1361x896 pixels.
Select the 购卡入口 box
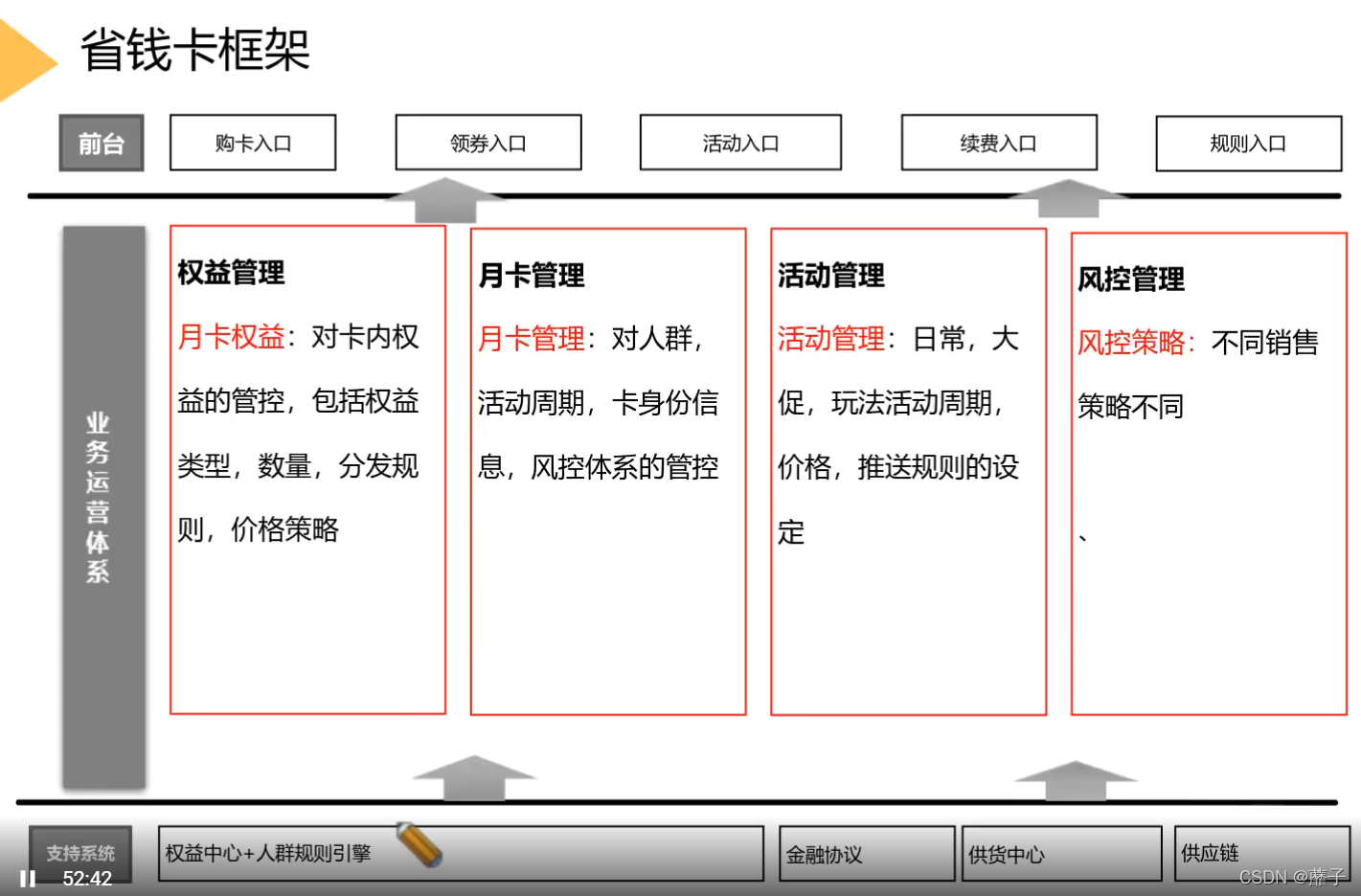point(253,143)
